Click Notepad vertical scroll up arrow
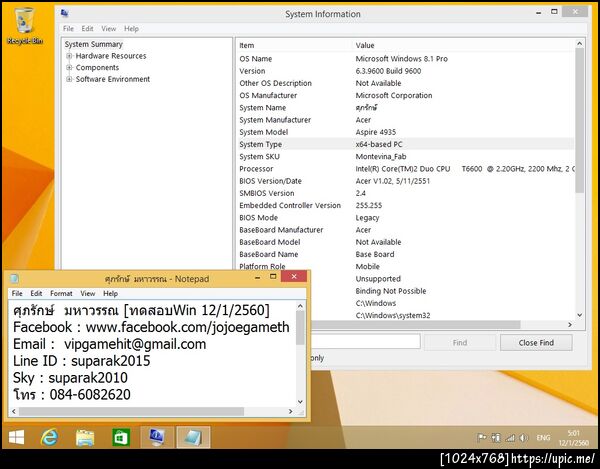 point(300,306)
